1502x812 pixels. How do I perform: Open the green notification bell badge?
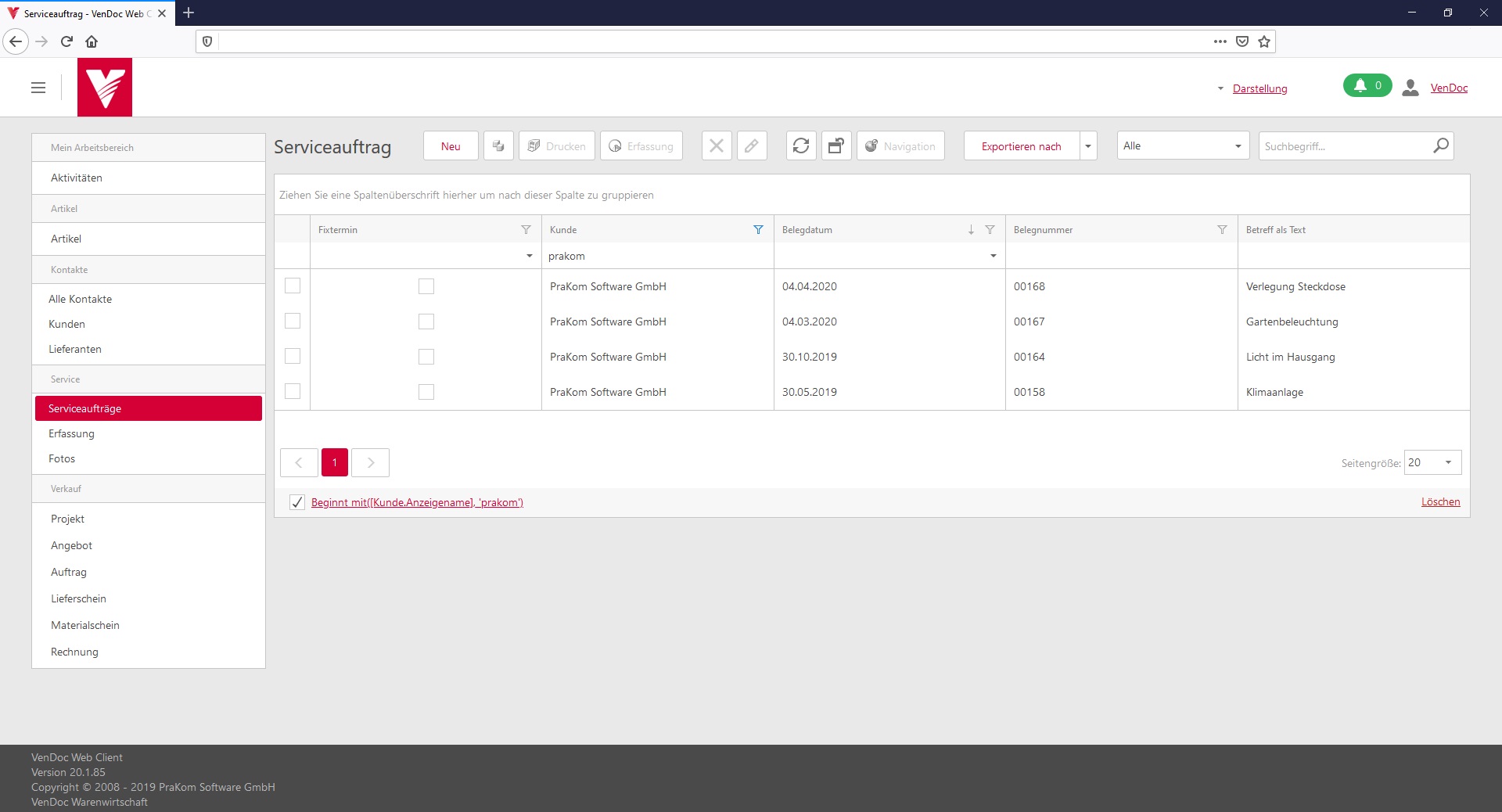coord(1367,86)
